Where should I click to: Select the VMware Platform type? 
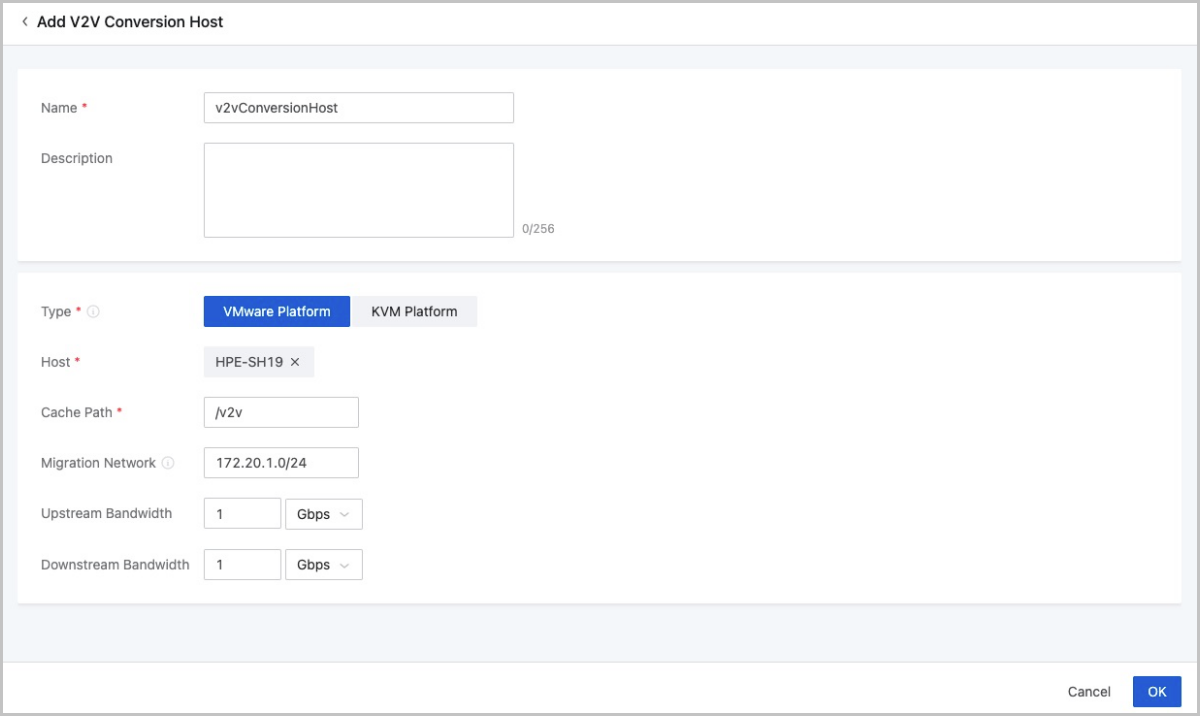click(x=276, y=312)
